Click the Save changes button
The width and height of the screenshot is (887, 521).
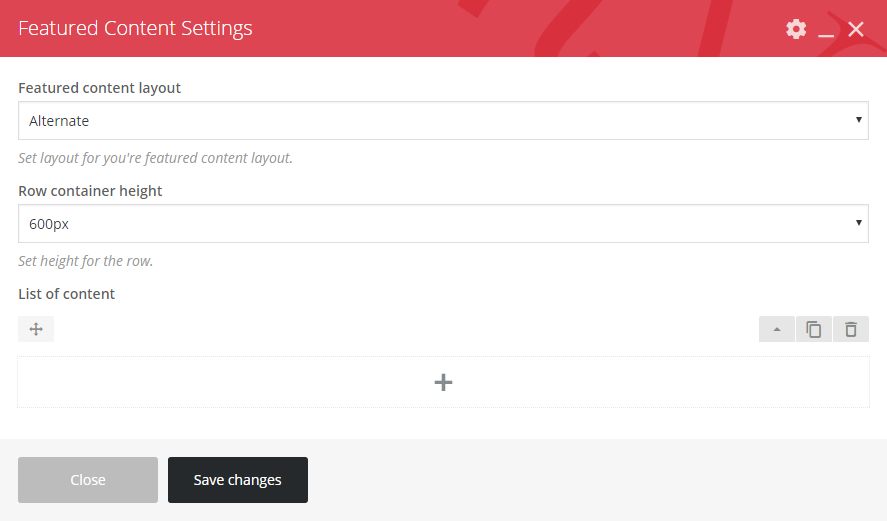pos(238,480)
